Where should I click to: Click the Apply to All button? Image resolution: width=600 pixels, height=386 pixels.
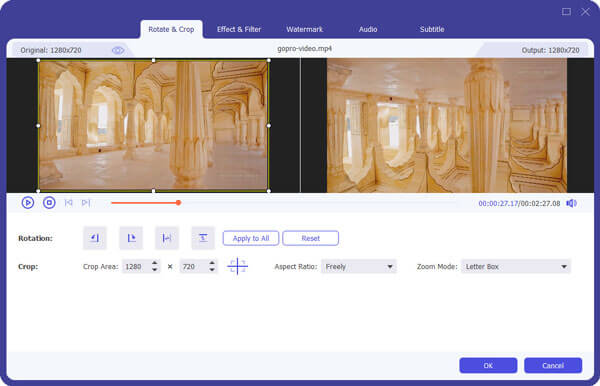251,238
